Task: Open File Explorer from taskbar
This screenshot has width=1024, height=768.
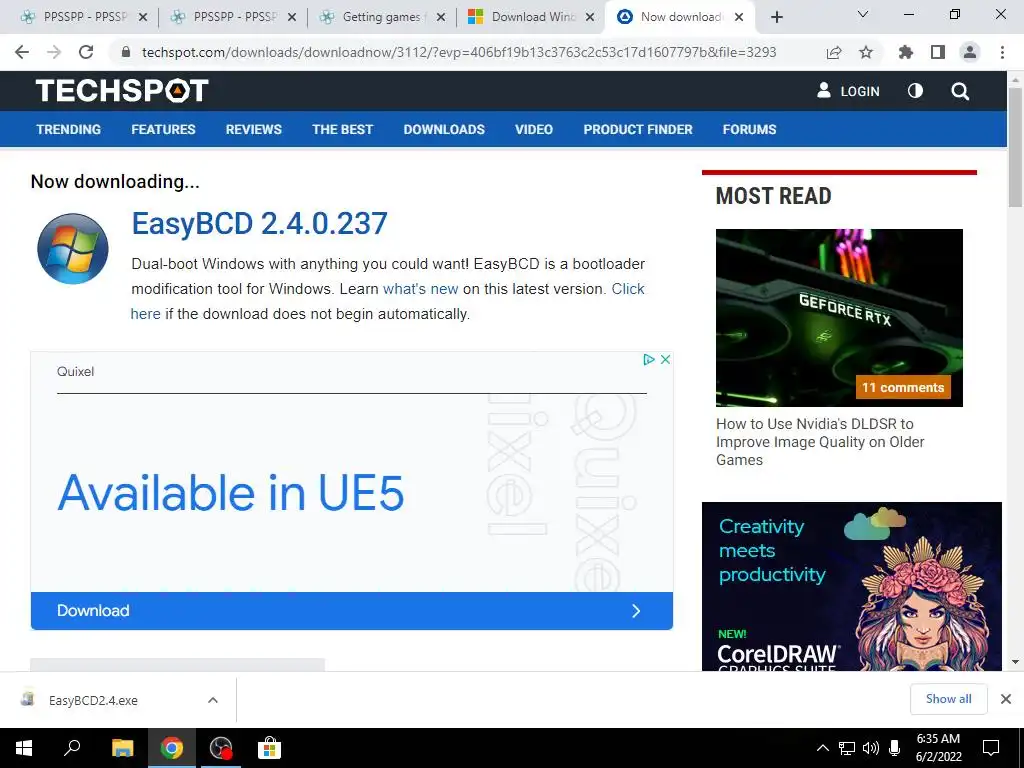Action: tap(122, 748)
